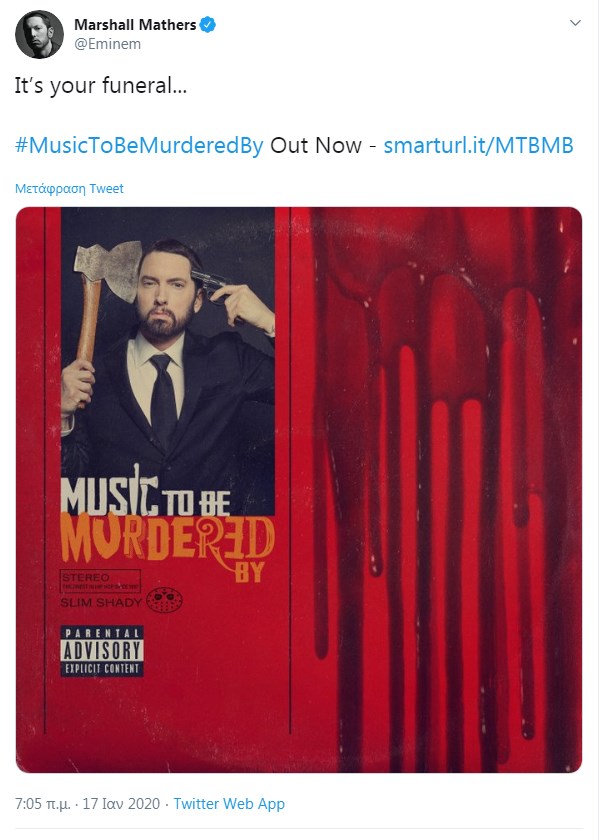This screenshot has width=600, height=840.
Task: Click the blue verified badge icon
Action: tap(208, 25)
